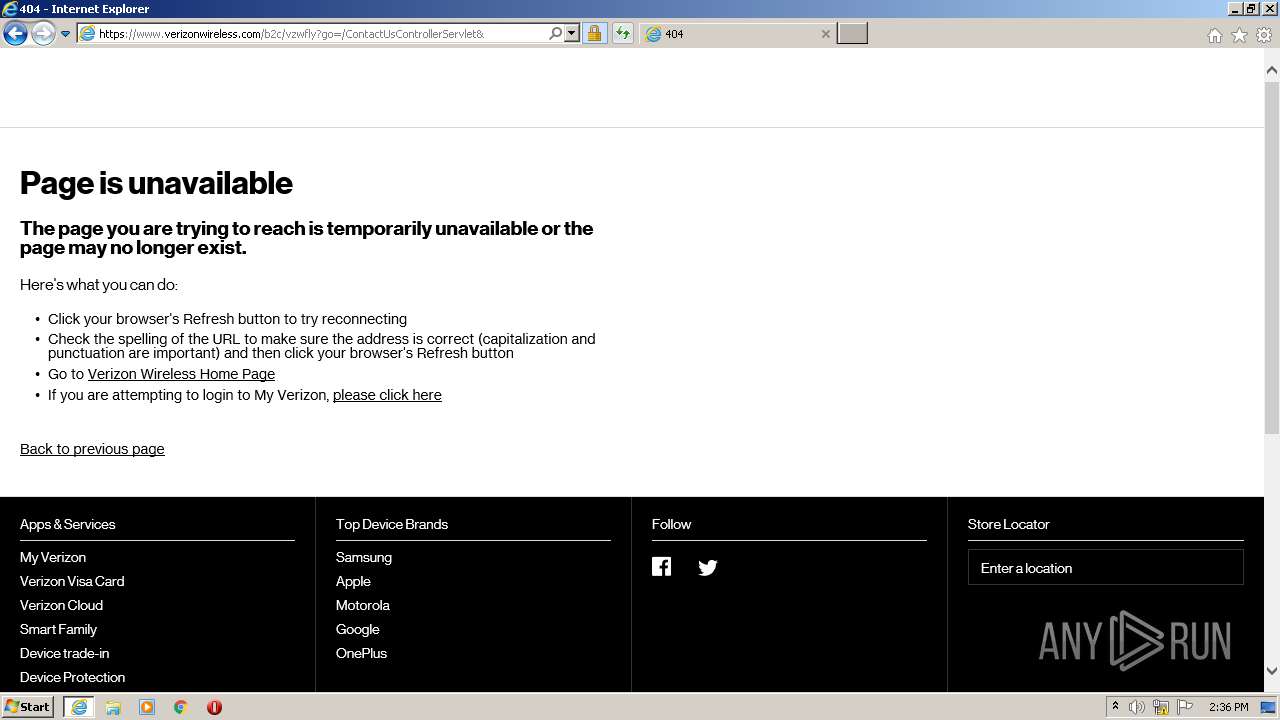Viewport: 1280px width, 720px height.
Task: Click Internet Explorer taskbar icon
Action: coord(79,707)
